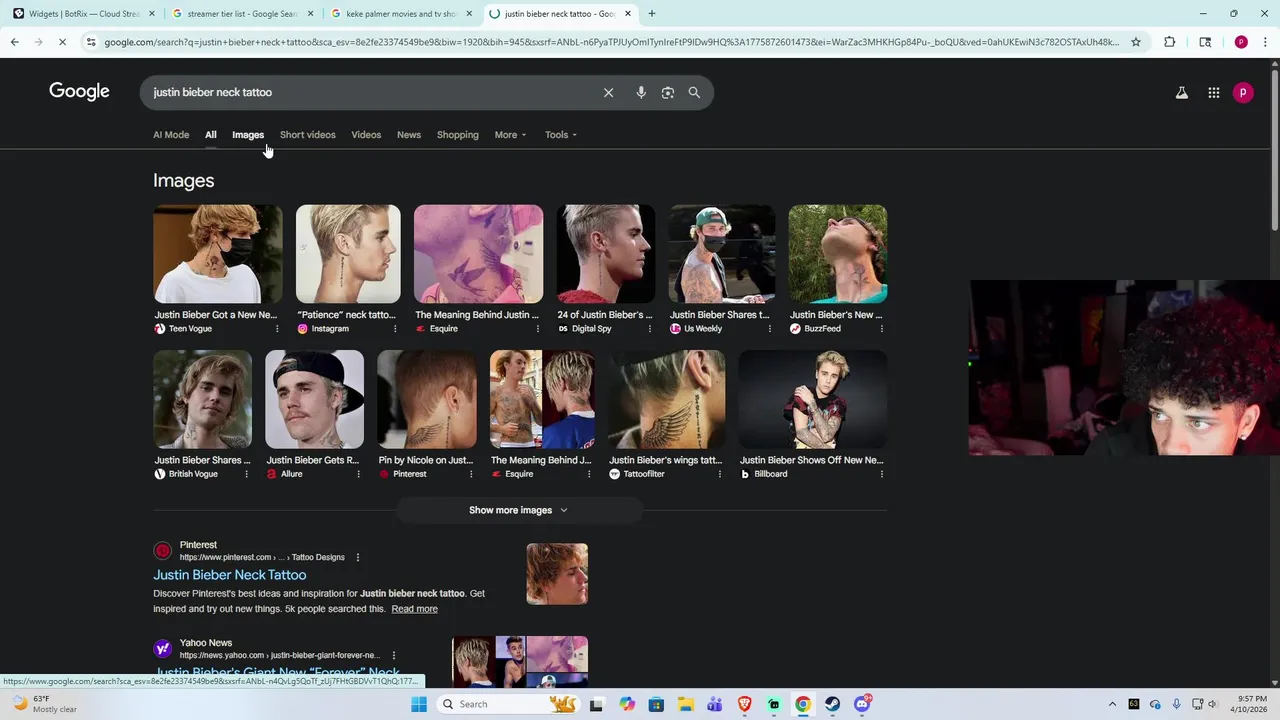Open Discord from the taskbar
This screenshot has height=720, width=1280.
coord(862,704)
